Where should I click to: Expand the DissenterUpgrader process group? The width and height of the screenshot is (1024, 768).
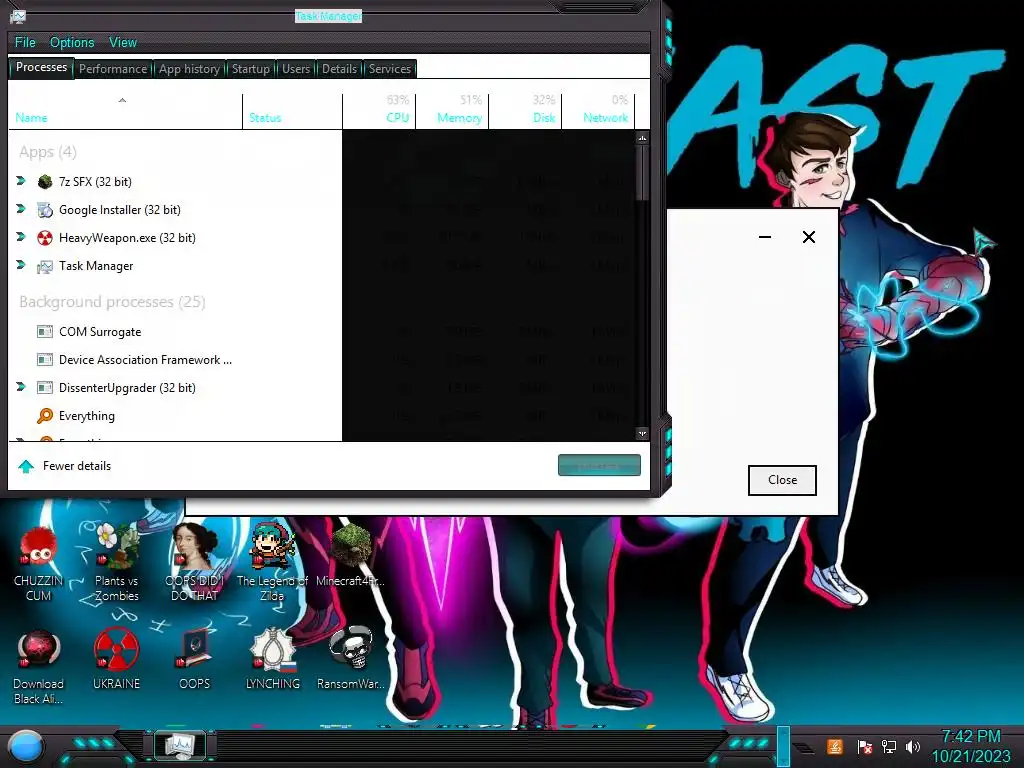click(x=21, y=387)
